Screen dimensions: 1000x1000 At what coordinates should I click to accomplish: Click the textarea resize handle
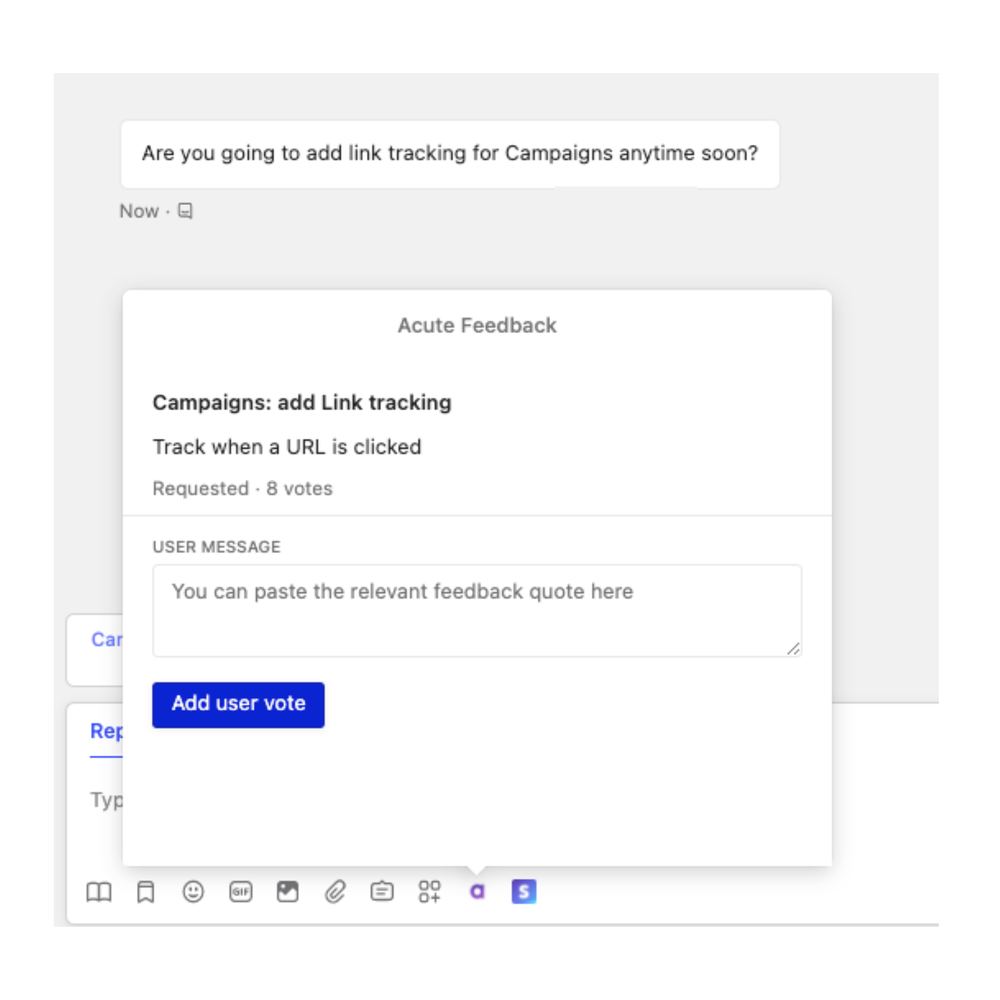pyautogui.click(x=794, y=649)
